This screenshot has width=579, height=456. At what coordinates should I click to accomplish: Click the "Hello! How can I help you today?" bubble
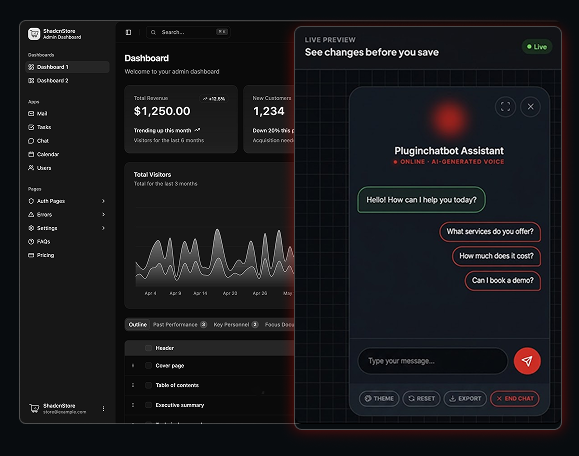[x=421, y=200]
